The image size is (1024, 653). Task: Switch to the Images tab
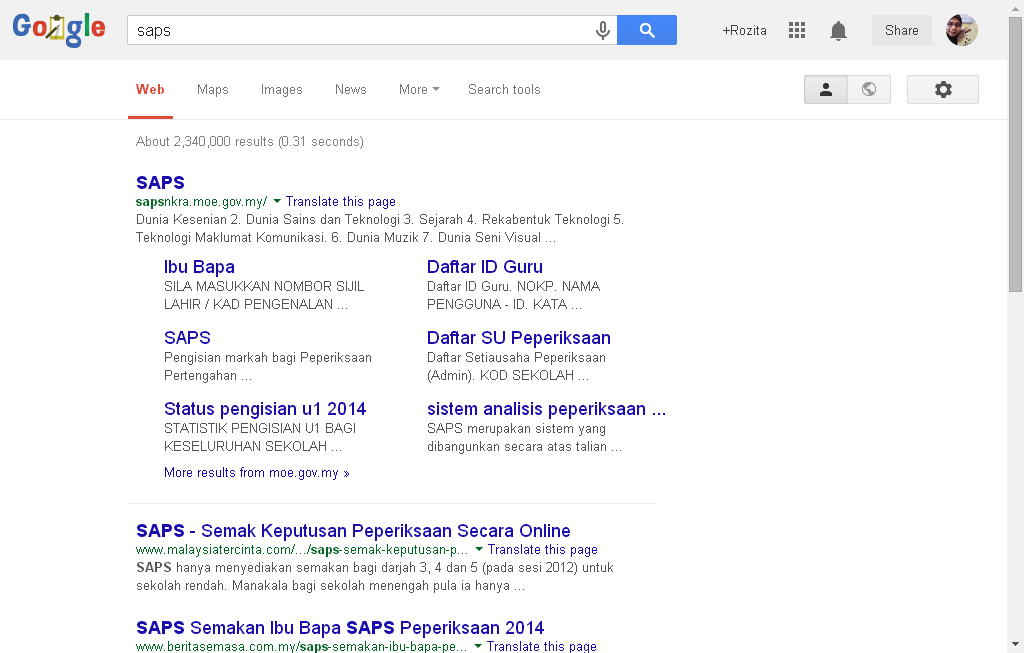(281, 89)
